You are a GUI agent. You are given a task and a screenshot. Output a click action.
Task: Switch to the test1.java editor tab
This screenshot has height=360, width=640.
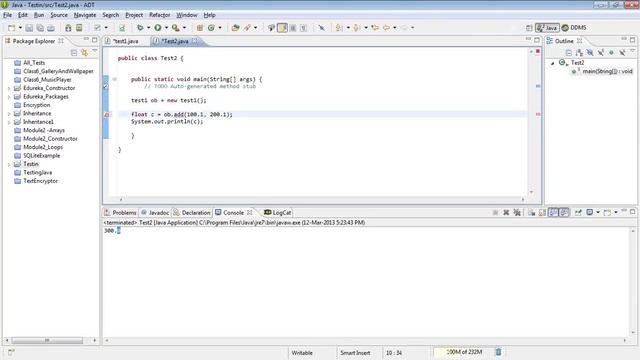coord(126,41)
